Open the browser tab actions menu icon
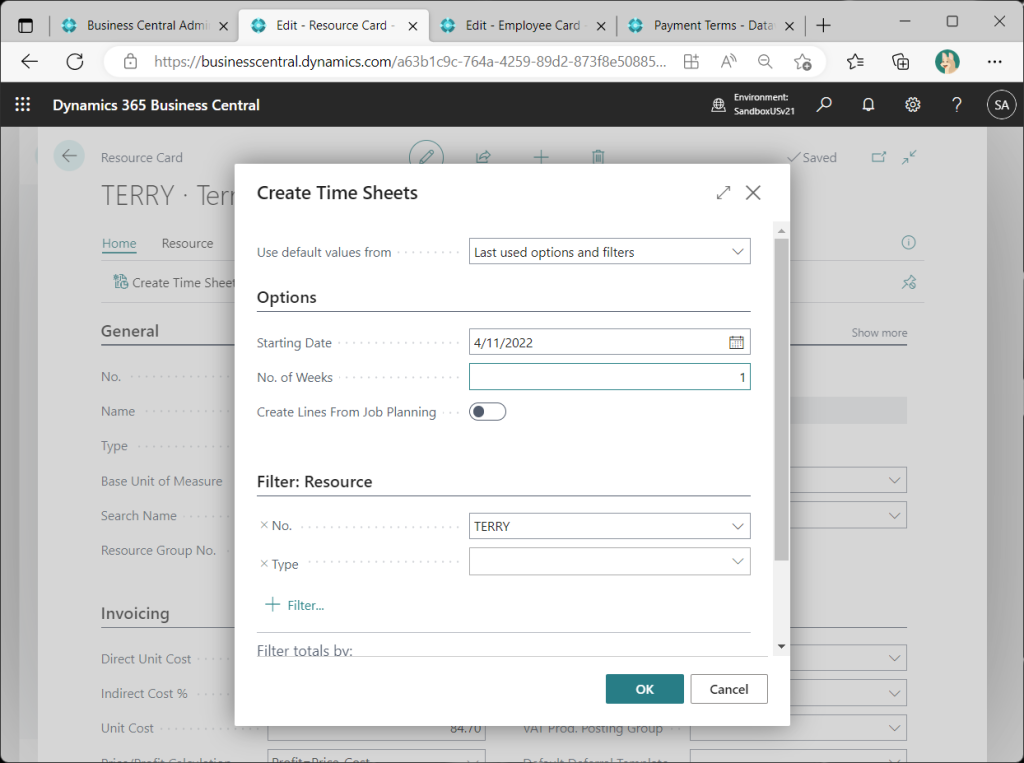Image resolution: width=1024 pixels, height=763 pixels. (x=25, y=25)
